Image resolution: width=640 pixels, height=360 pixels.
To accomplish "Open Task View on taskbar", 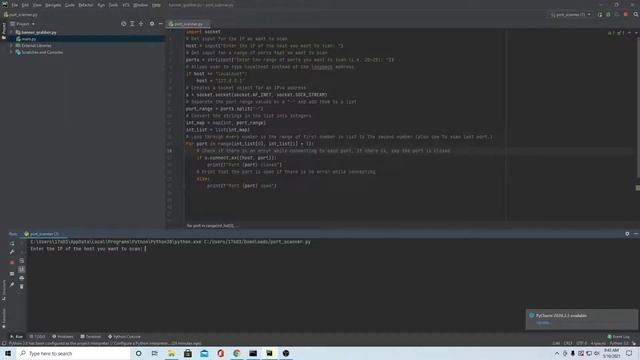I will (x=155, y=353).
